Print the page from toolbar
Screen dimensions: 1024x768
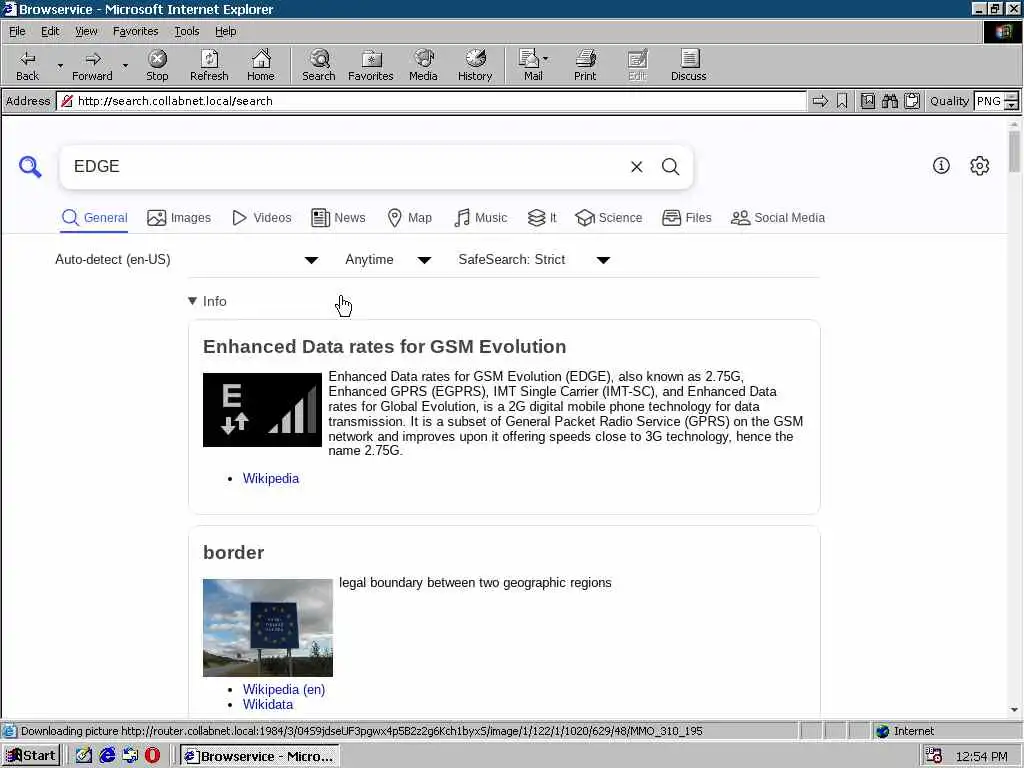tap(585, 65)
